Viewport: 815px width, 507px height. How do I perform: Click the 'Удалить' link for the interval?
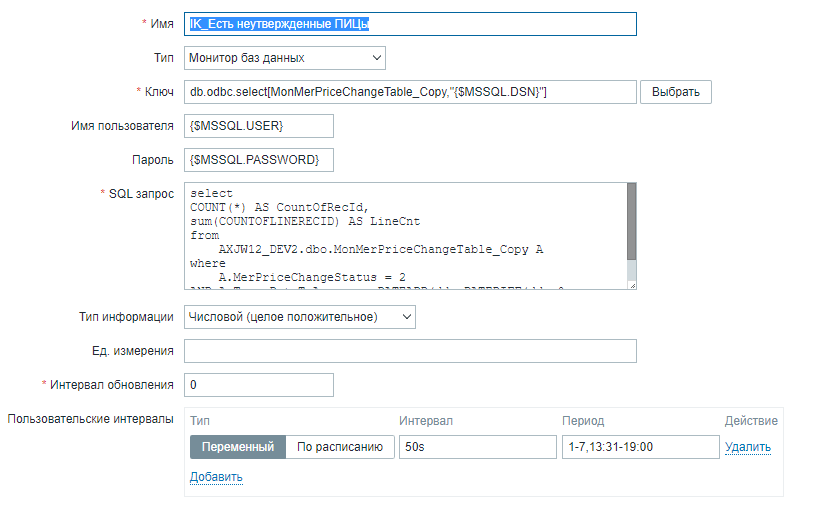(x=747, y=447)
